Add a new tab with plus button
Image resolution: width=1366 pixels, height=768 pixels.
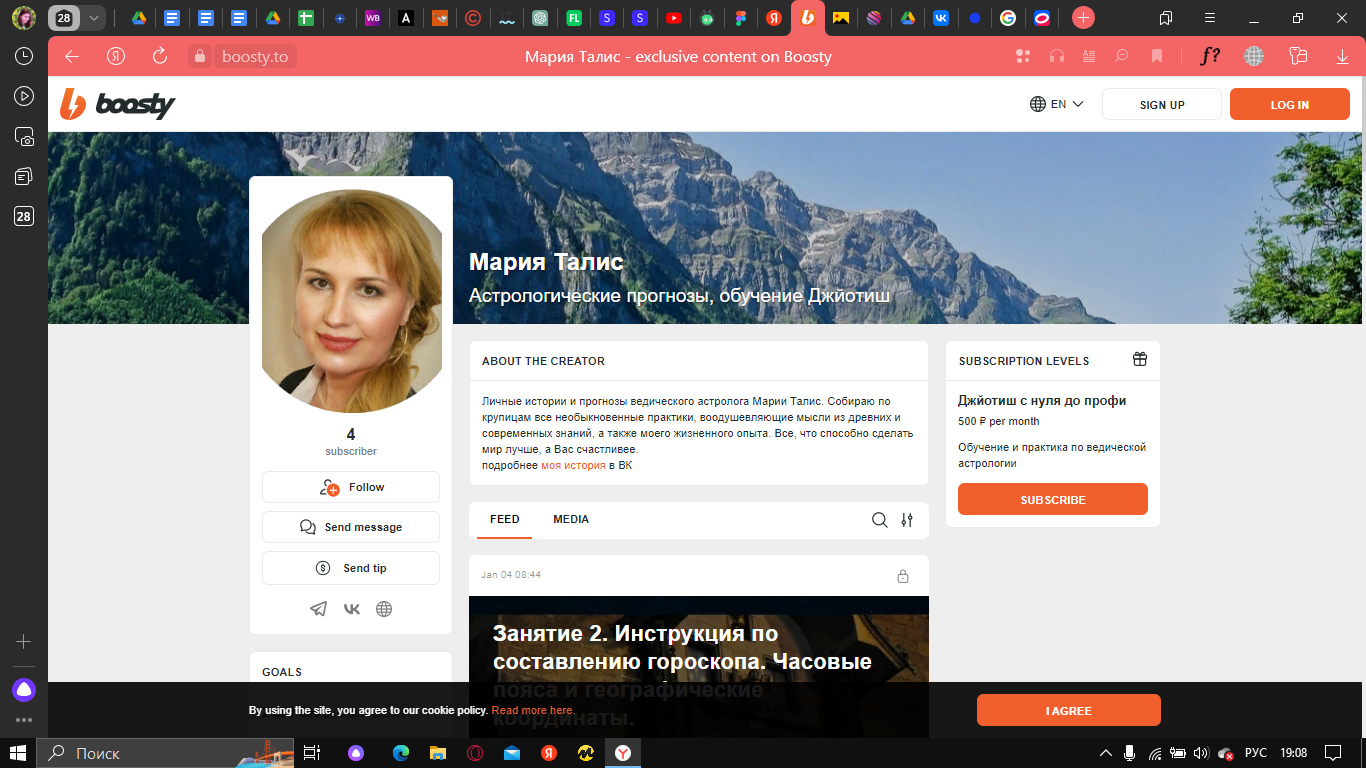click(x=1083, y=17)
